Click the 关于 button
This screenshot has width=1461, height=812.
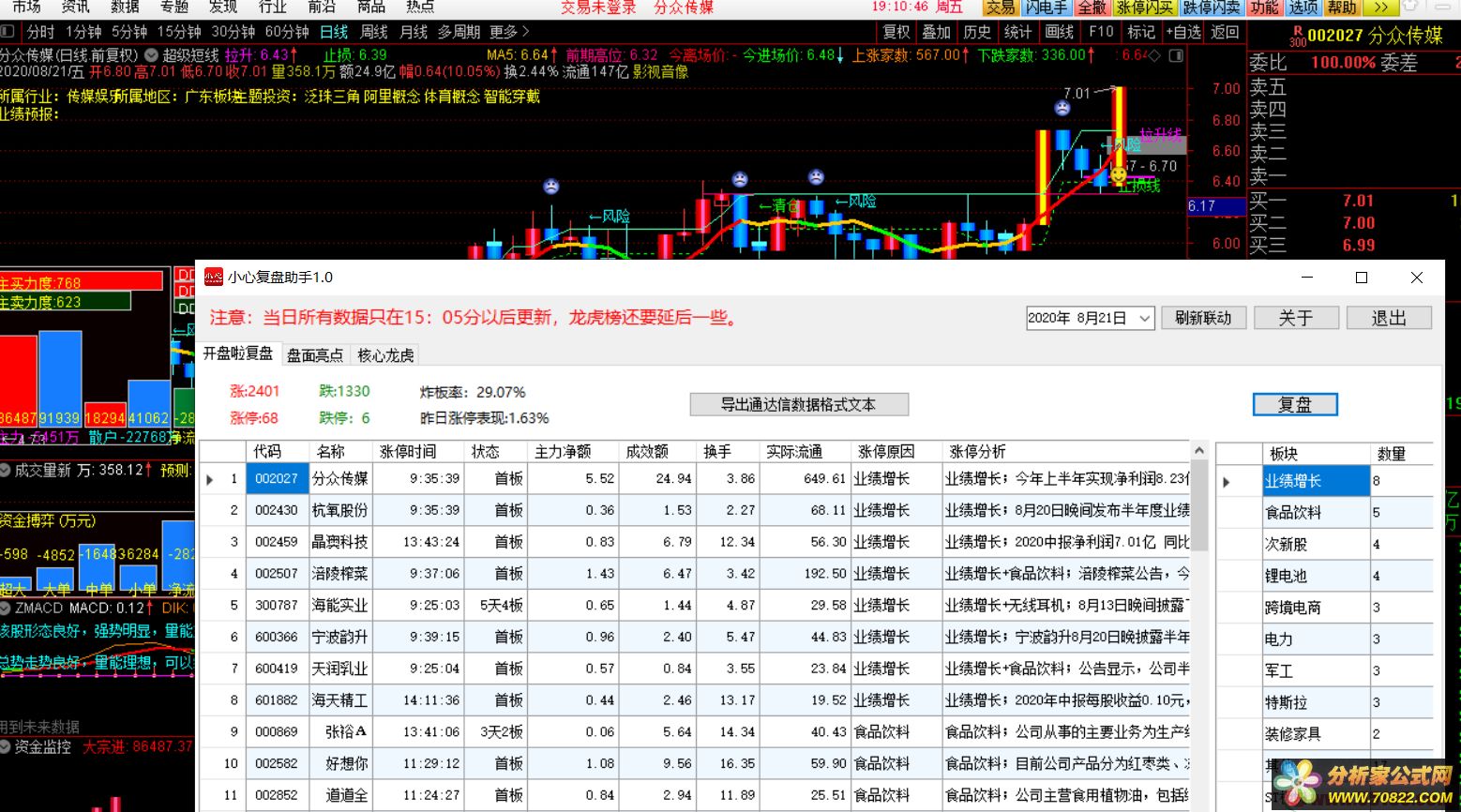[1296, 318]
